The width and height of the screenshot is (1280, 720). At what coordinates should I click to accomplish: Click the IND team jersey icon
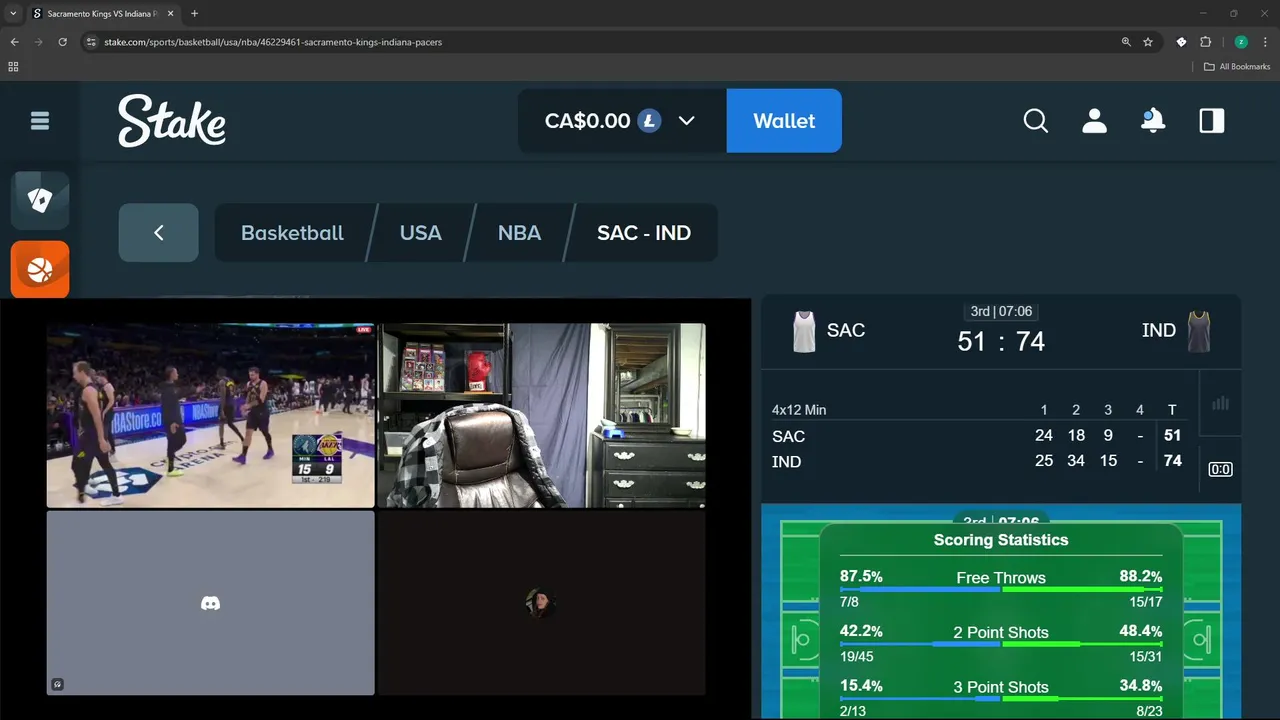point(1199,331)
